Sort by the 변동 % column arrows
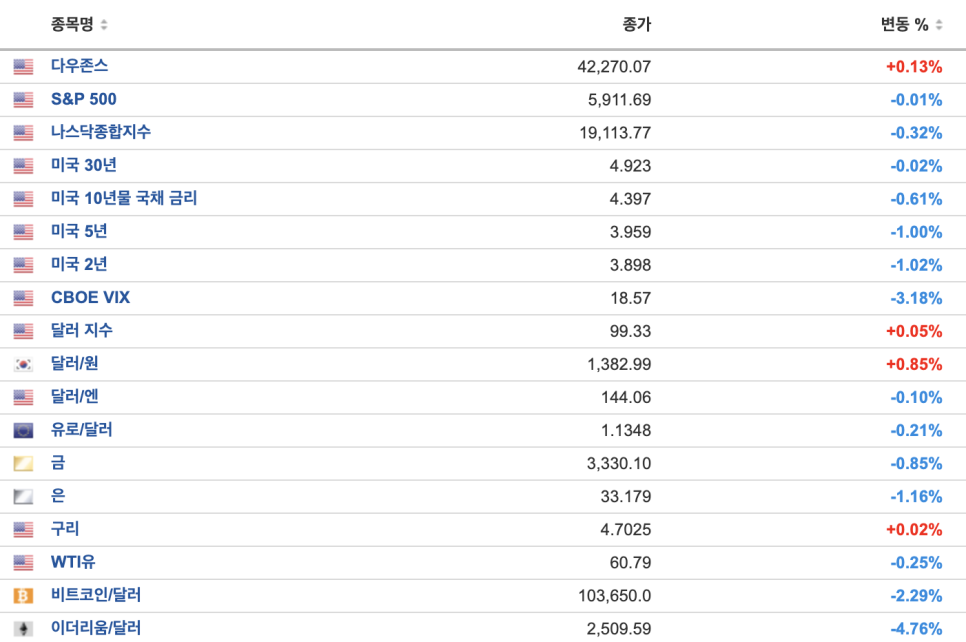 click(x=939, y=25)
